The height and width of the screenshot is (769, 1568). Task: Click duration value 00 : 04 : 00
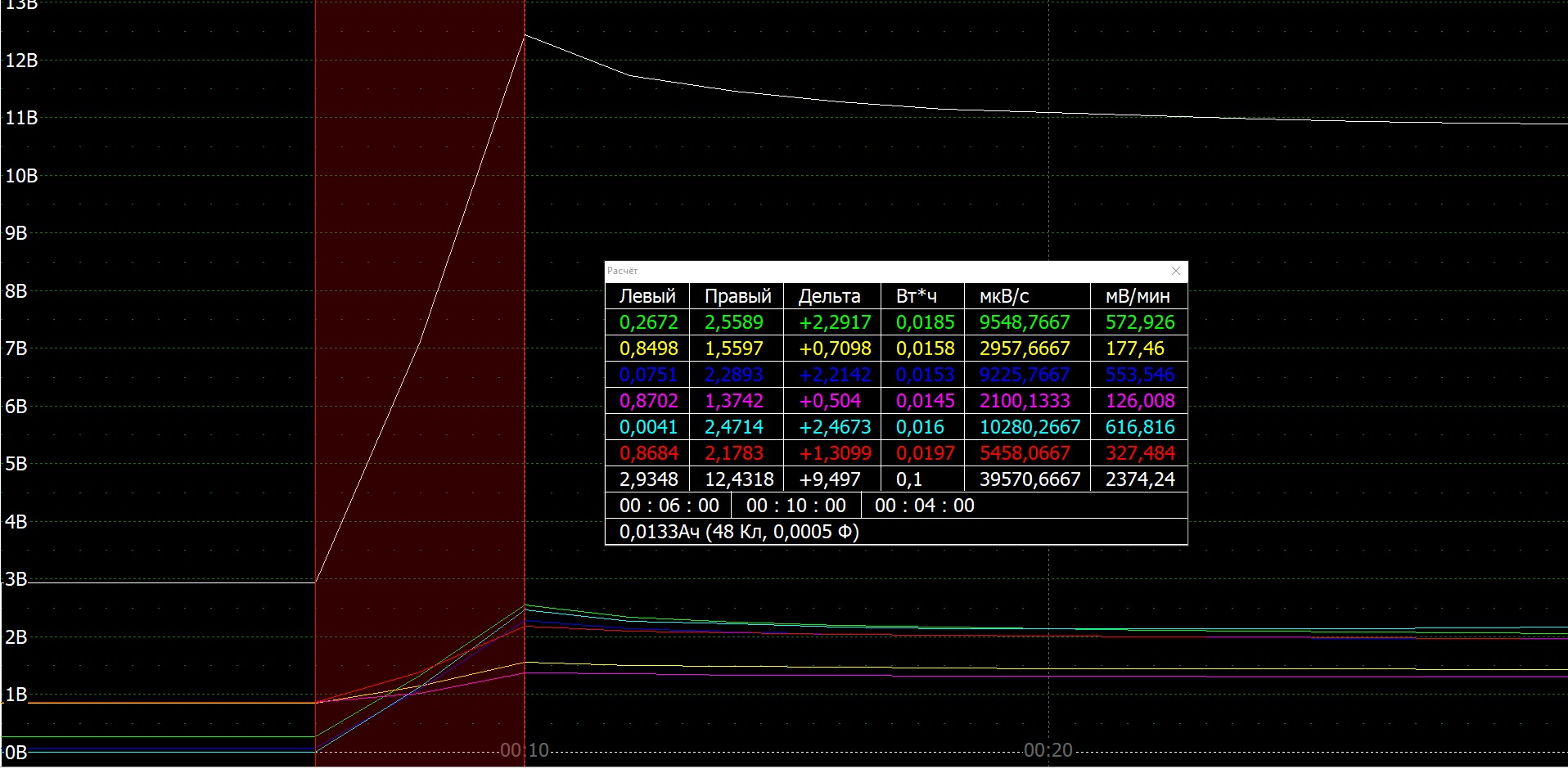[x=924, y=506]
